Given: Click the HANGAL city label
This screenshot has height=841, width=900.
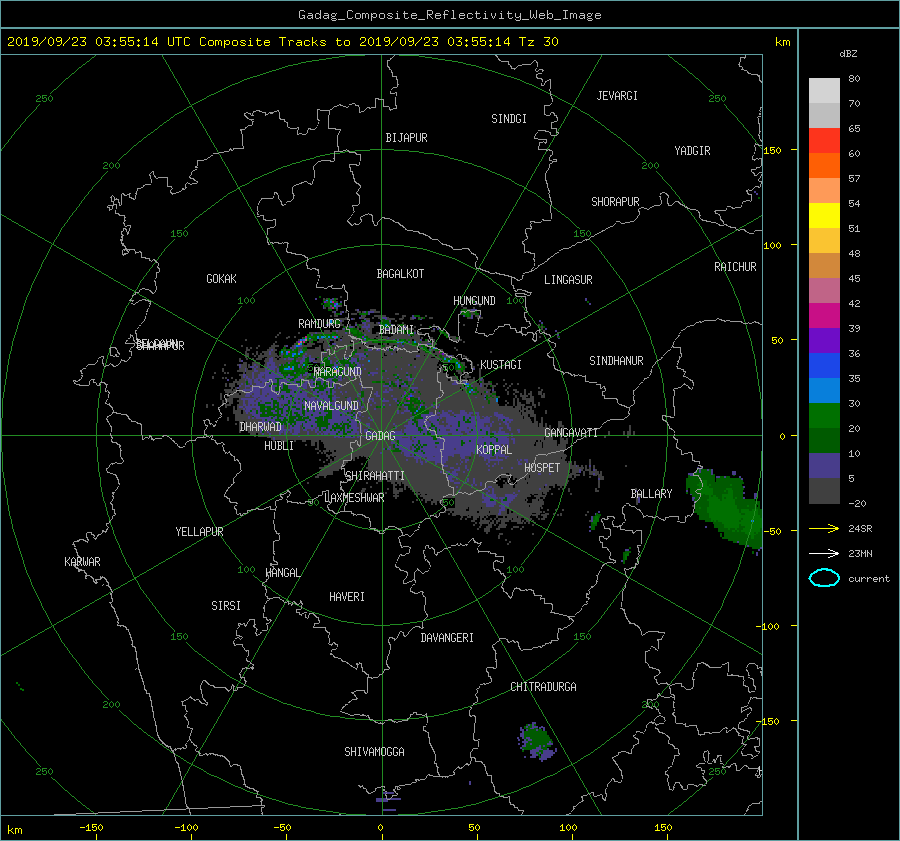Looking at the screenshot, I should pyautogui.click(x=282, y=573).
